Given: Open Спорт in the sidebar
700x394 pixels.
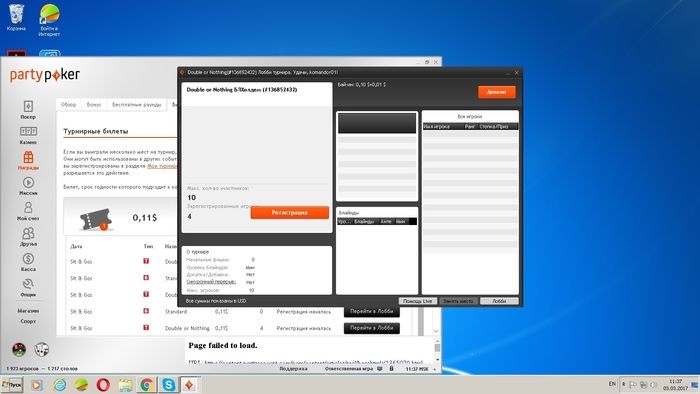Looking at the screenshot, I should (x=28, y=321).
